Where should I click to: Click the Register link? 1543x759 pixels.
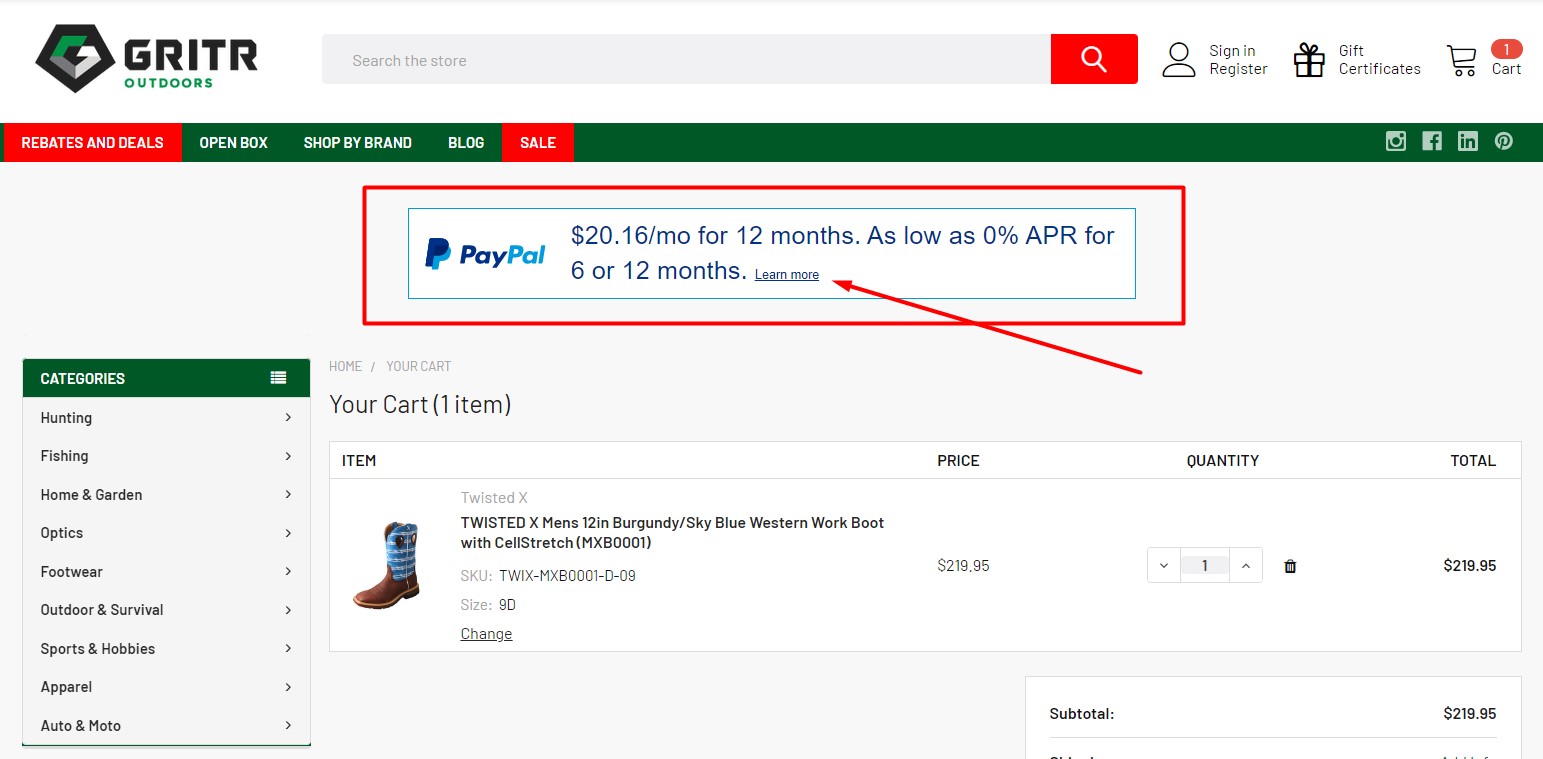pyautogui.click(x=1238, y=69)
